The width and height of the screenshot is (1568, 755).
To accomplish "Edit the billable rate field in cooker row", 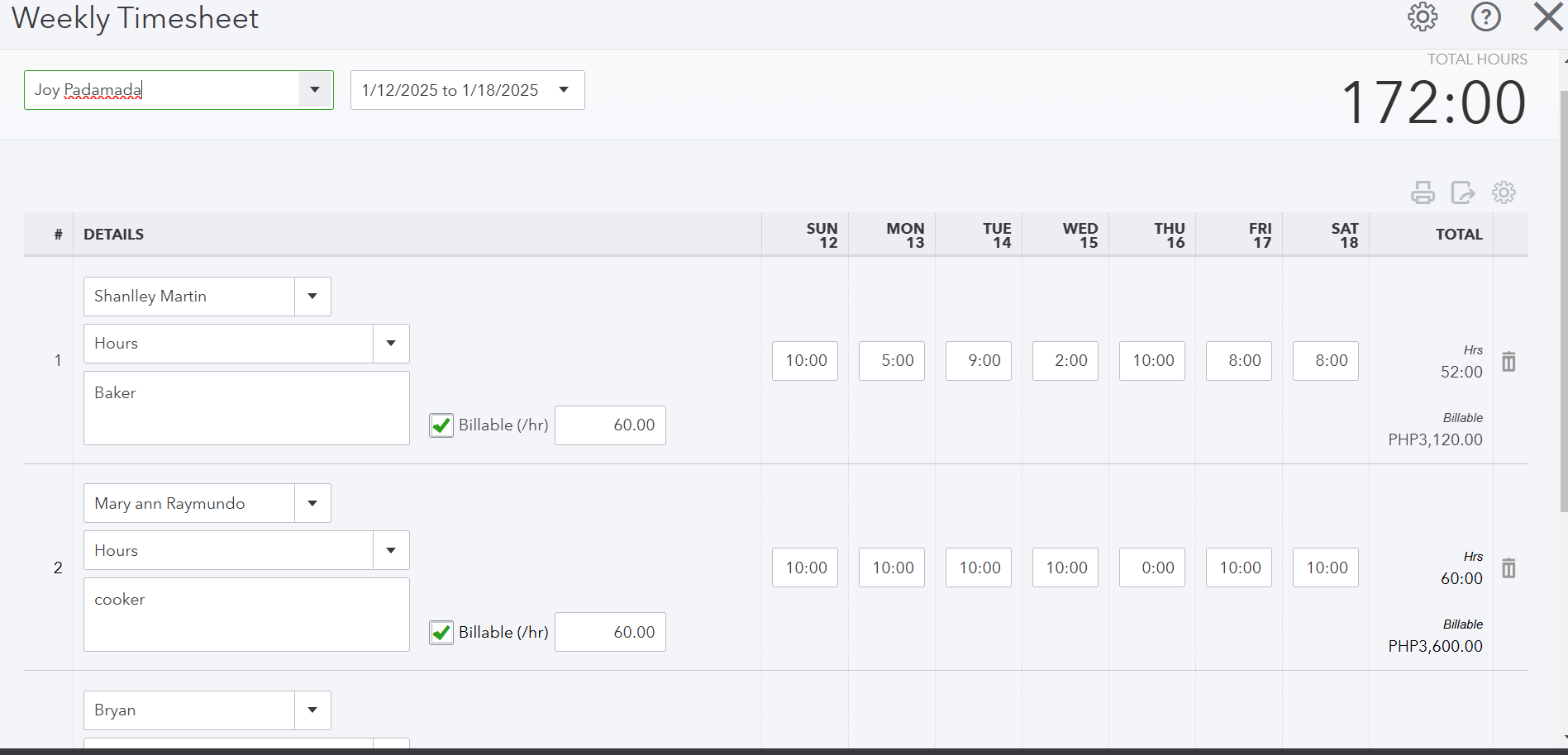I will 610,633.
